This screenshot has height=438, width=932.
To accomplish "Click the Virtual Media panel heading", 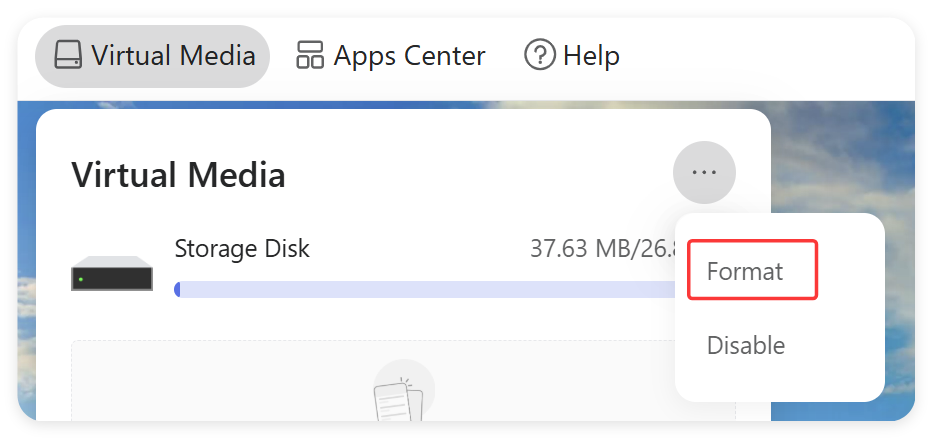I will click(178, 176).
